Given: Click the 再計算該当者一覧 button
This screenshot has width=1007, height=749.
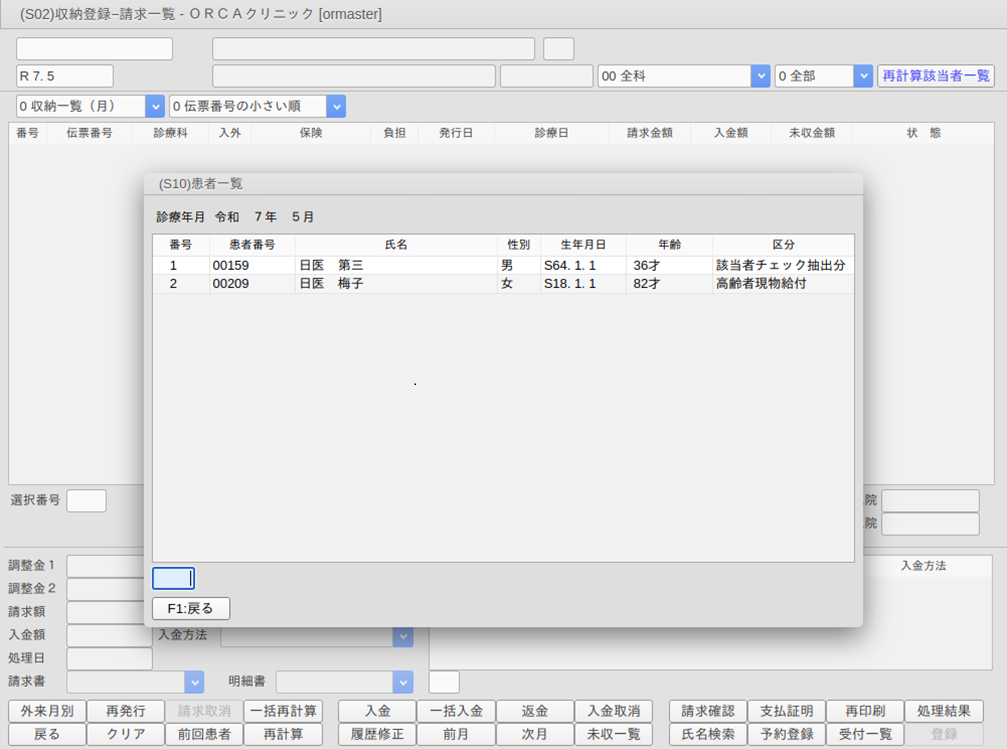Looking at the screenshot, I should pyautogui.click(x=934, y=76).
